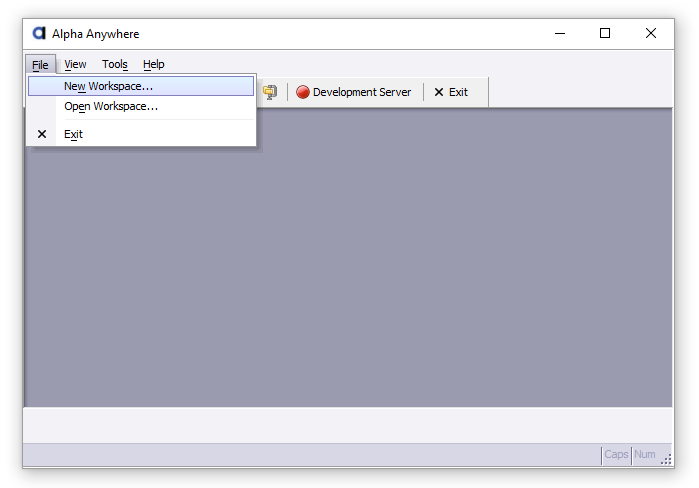Click the Exit button in the toolbar

coord(451,92)
